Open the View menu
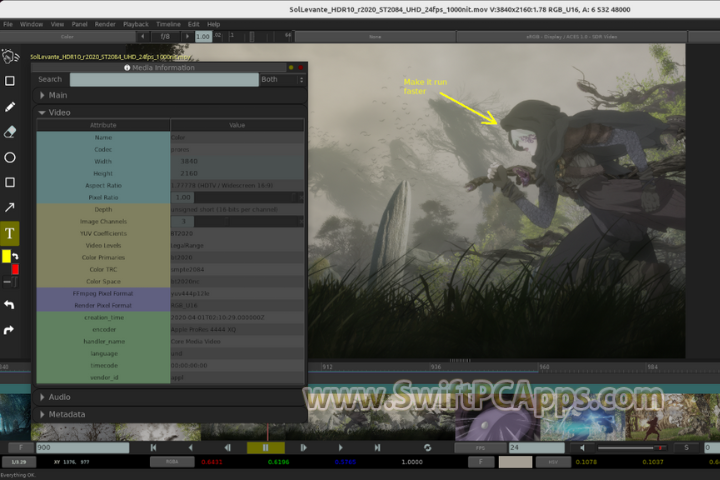The height and width of the screenshot is (480, 720). point(57,24)
